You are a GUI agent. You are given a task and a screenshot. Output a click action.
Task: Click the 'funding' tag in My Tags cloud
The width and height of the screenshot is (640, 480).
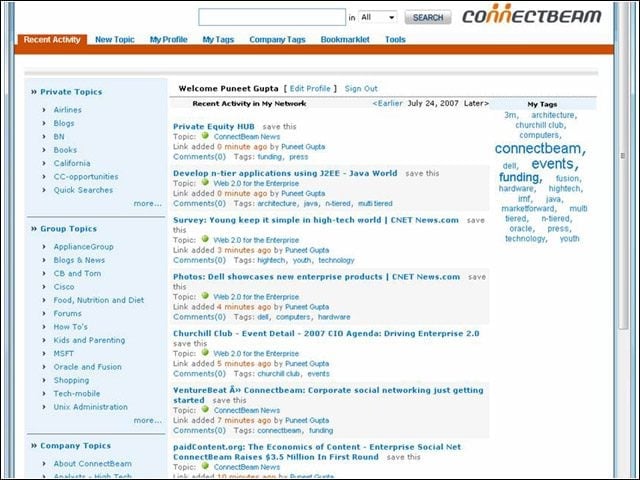point(520,177)
